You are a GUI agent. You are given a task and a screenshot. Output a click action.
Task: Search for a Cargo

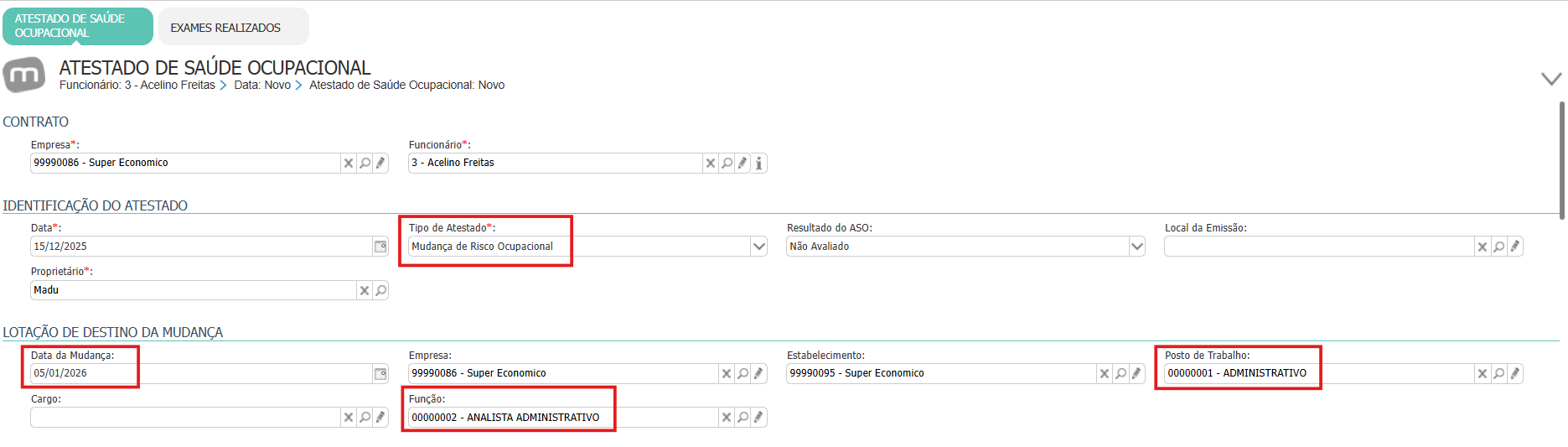coord(365,418)
